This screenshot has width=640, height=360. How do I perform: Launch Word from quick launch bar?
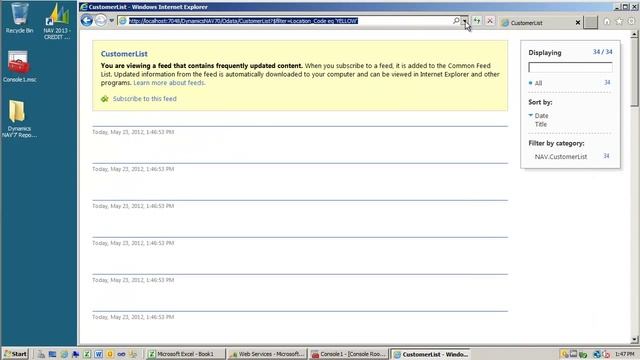[98, 354]
